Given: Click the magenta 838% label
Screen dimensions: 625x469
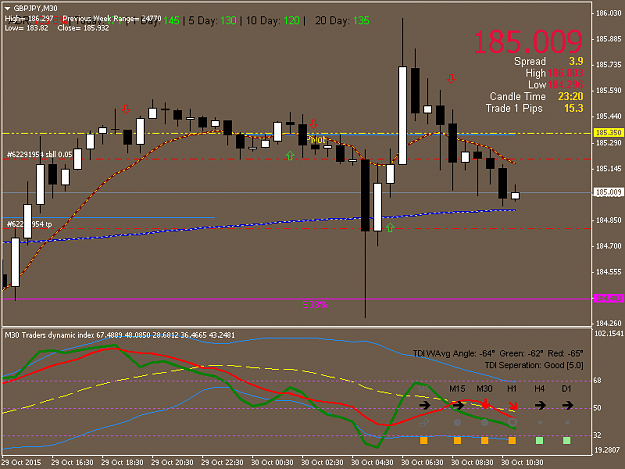Looking at the screenshot, I should 315,305.
